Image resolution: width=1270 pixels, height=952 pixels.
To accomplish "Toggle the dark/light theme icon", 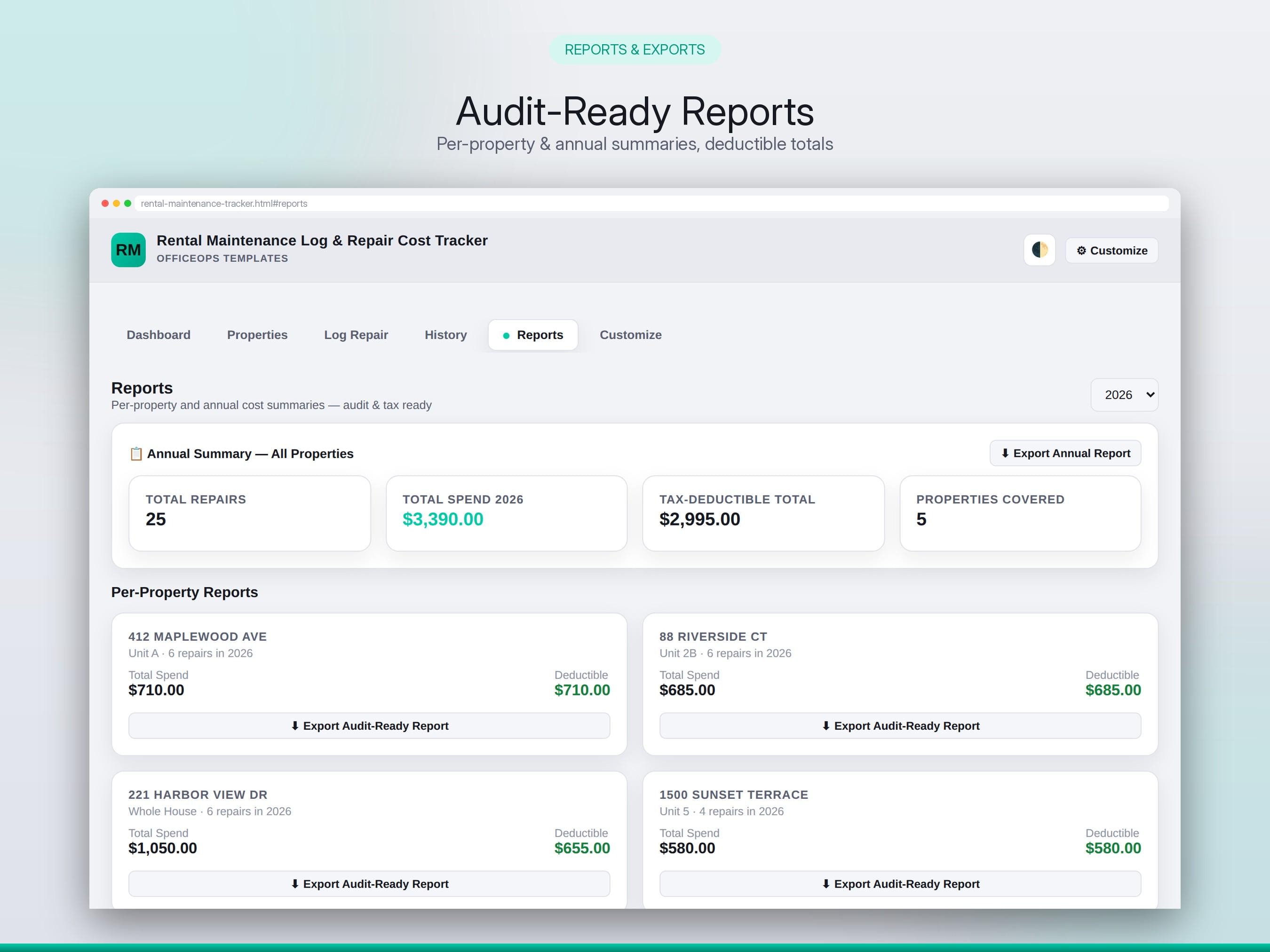I will [x=1039, y=250].
